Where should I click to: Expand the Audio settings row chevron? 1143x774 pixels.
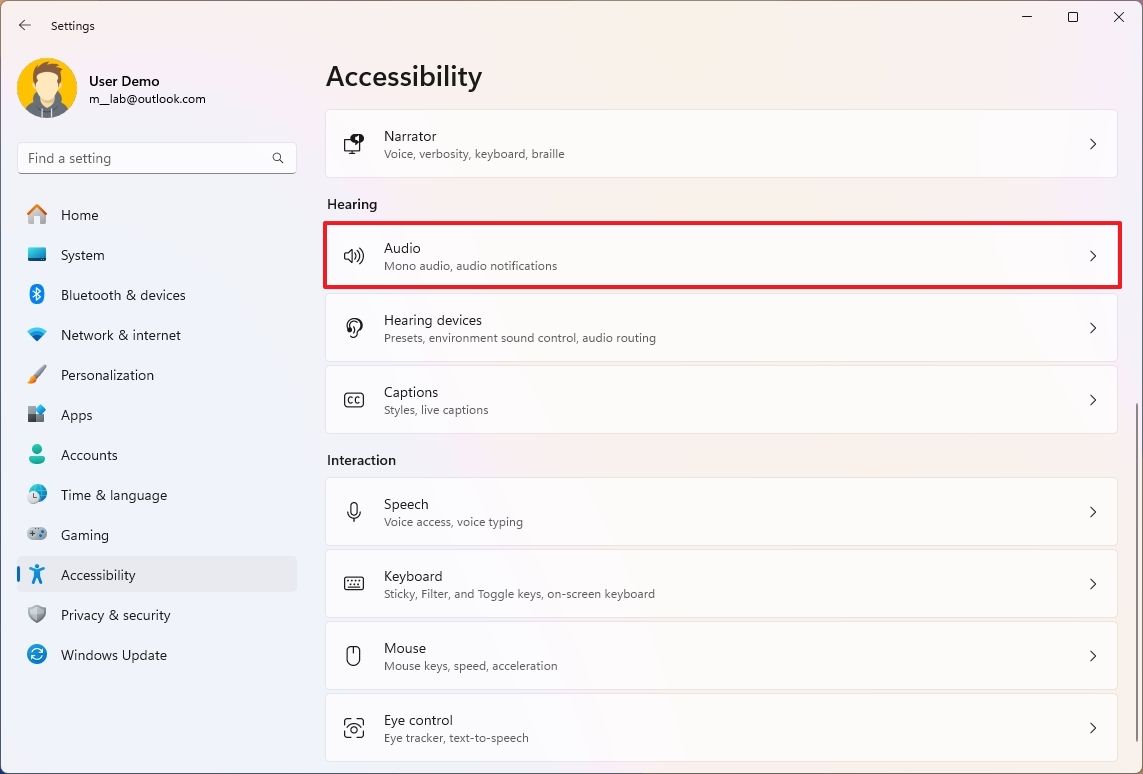[x=1092, y=255]
